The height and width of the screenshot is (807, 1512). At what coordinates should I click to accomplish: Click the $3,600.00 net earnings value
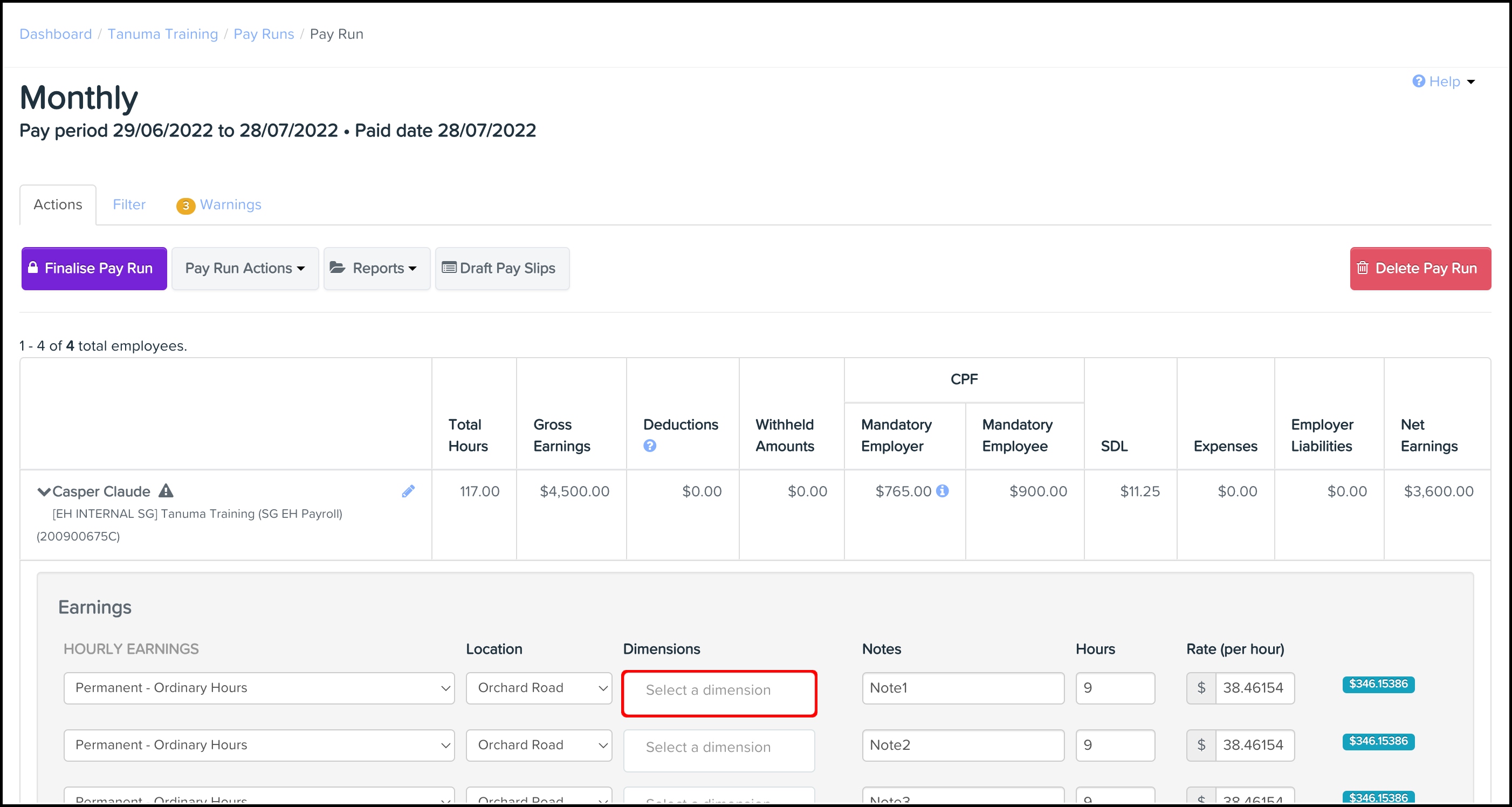pyautogui.click(x=1439, y=491)
